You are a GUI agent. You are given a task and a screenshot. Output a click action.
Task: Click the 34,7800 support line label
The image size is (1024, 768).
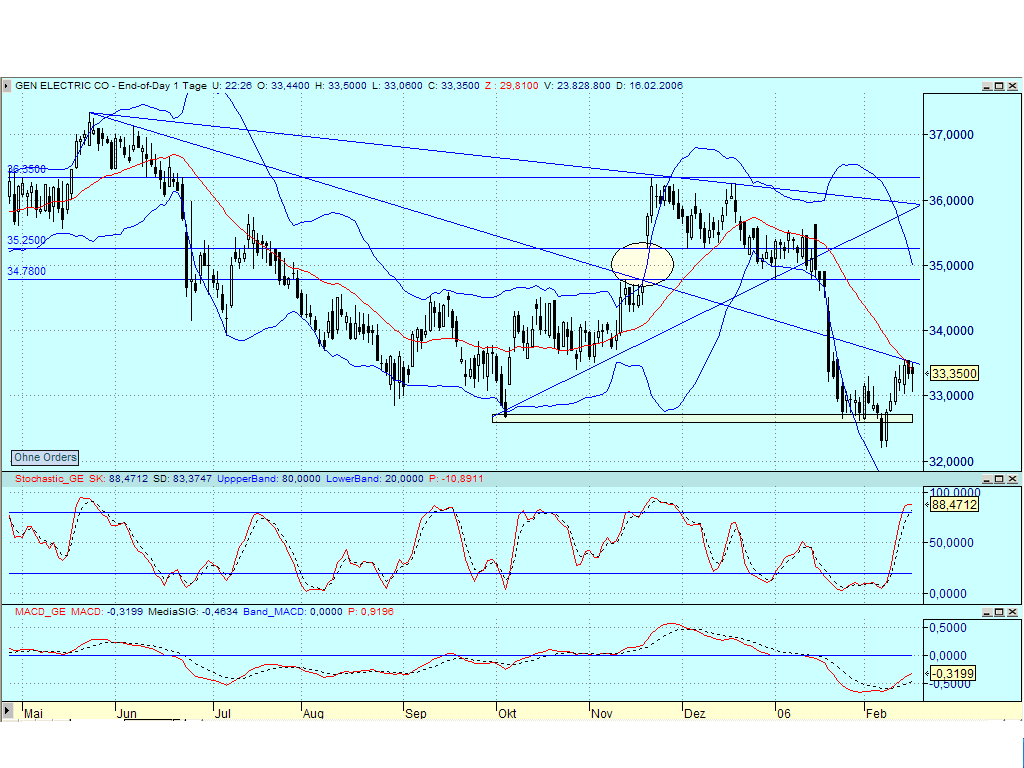point(25,271)
